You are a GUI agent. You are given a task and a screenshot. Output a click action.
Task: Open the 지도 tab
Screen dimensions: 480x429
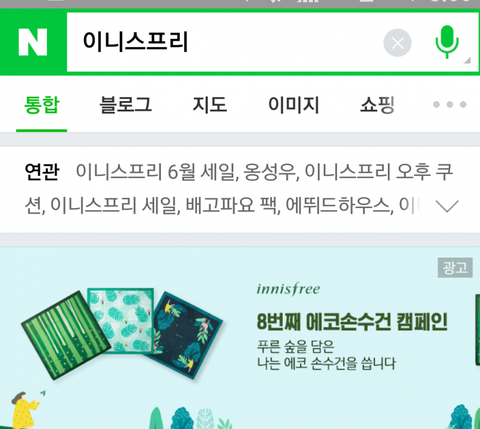coord(210,105)
